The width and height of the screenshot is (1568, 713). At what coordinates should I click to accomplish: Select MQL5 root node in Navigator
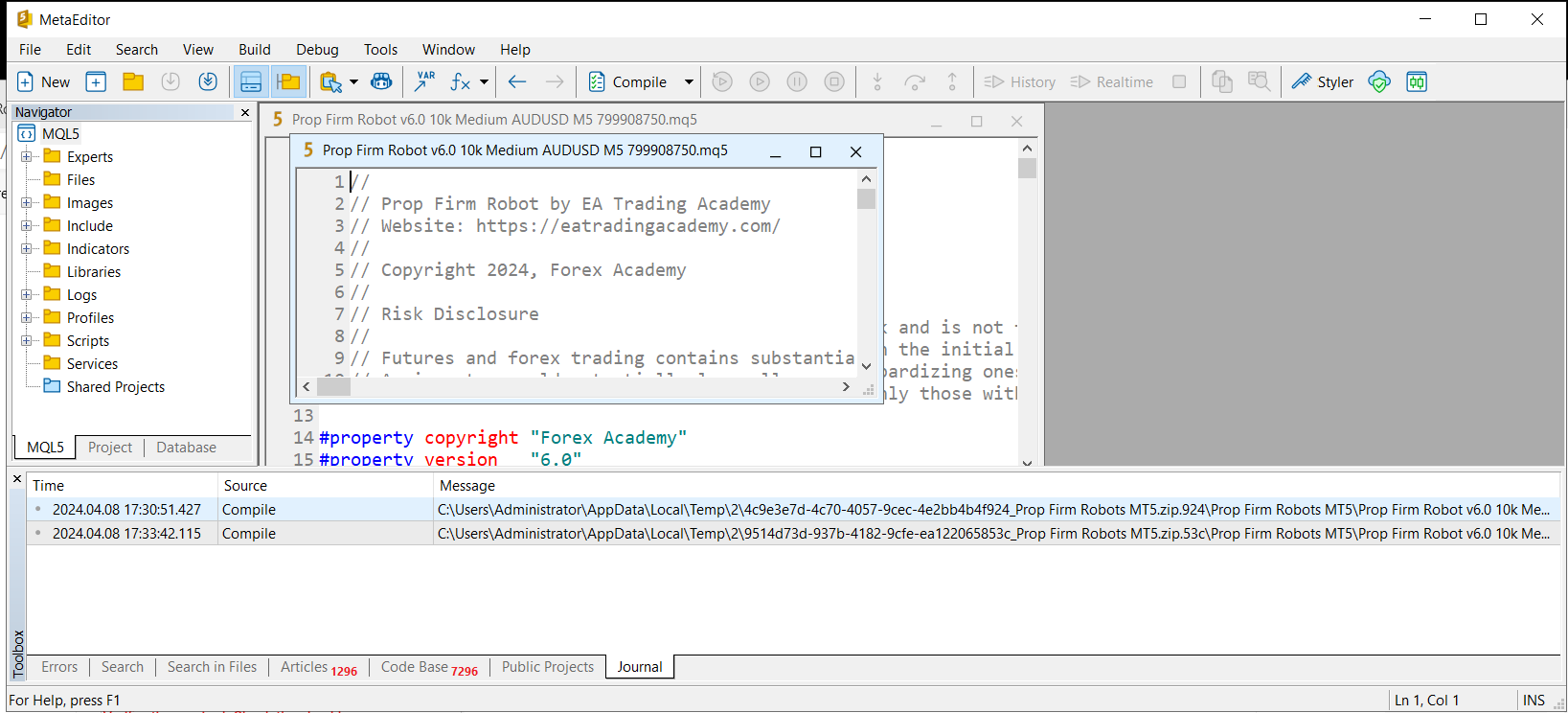coord(50,134)
